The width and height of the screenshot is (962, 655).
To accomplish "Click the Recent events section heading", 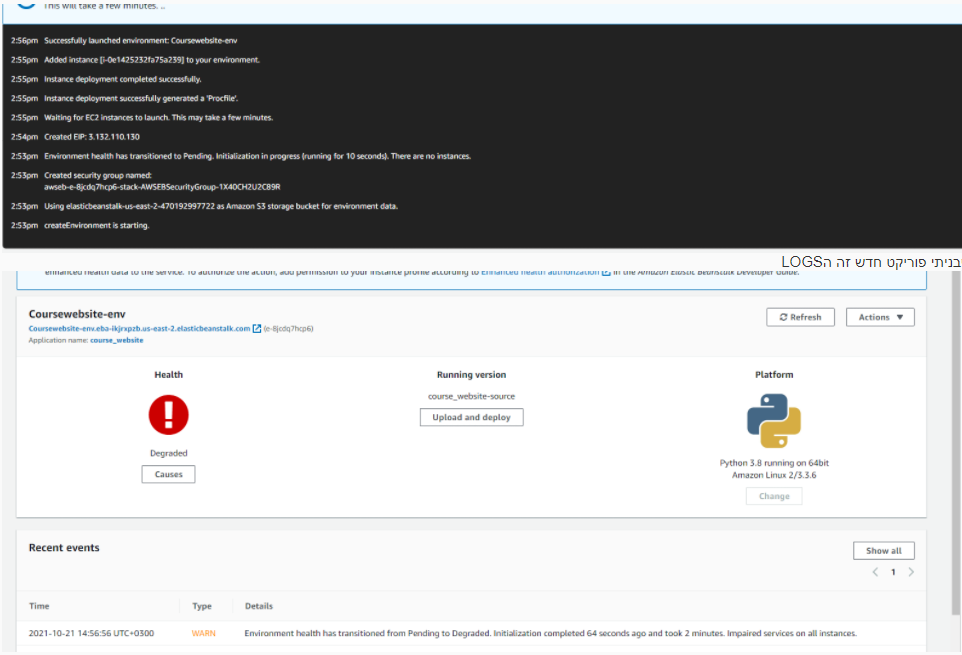I will tap(64, 548).
